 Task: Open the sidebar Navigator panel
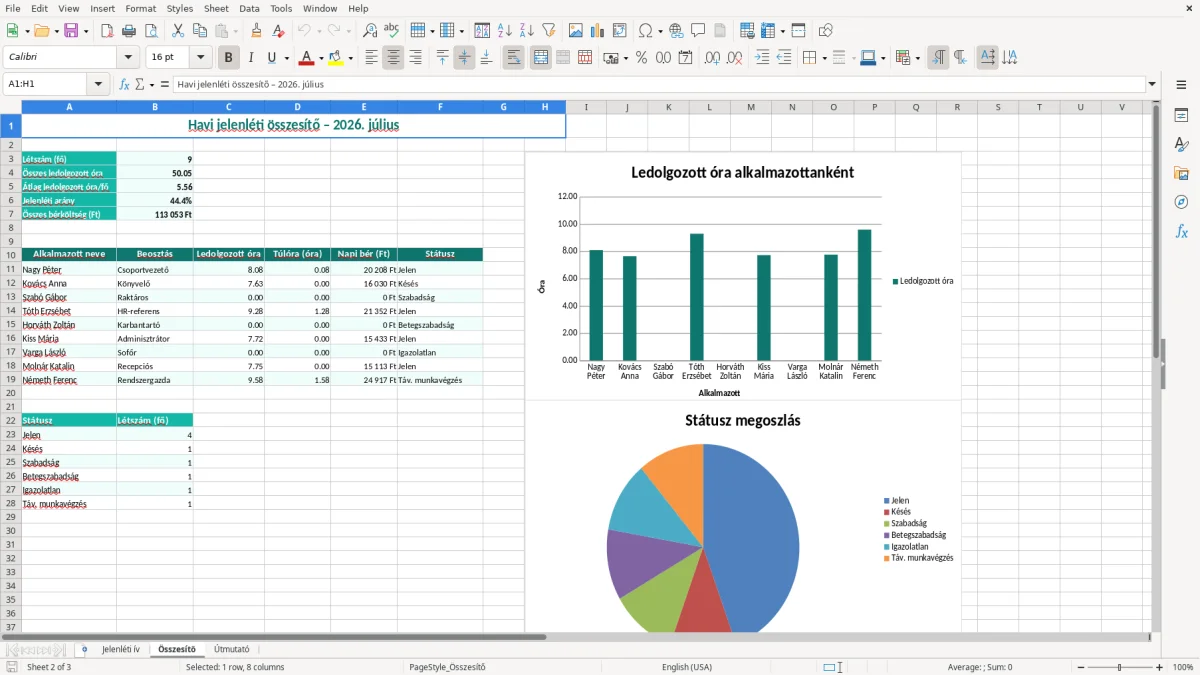point(1181,202)
